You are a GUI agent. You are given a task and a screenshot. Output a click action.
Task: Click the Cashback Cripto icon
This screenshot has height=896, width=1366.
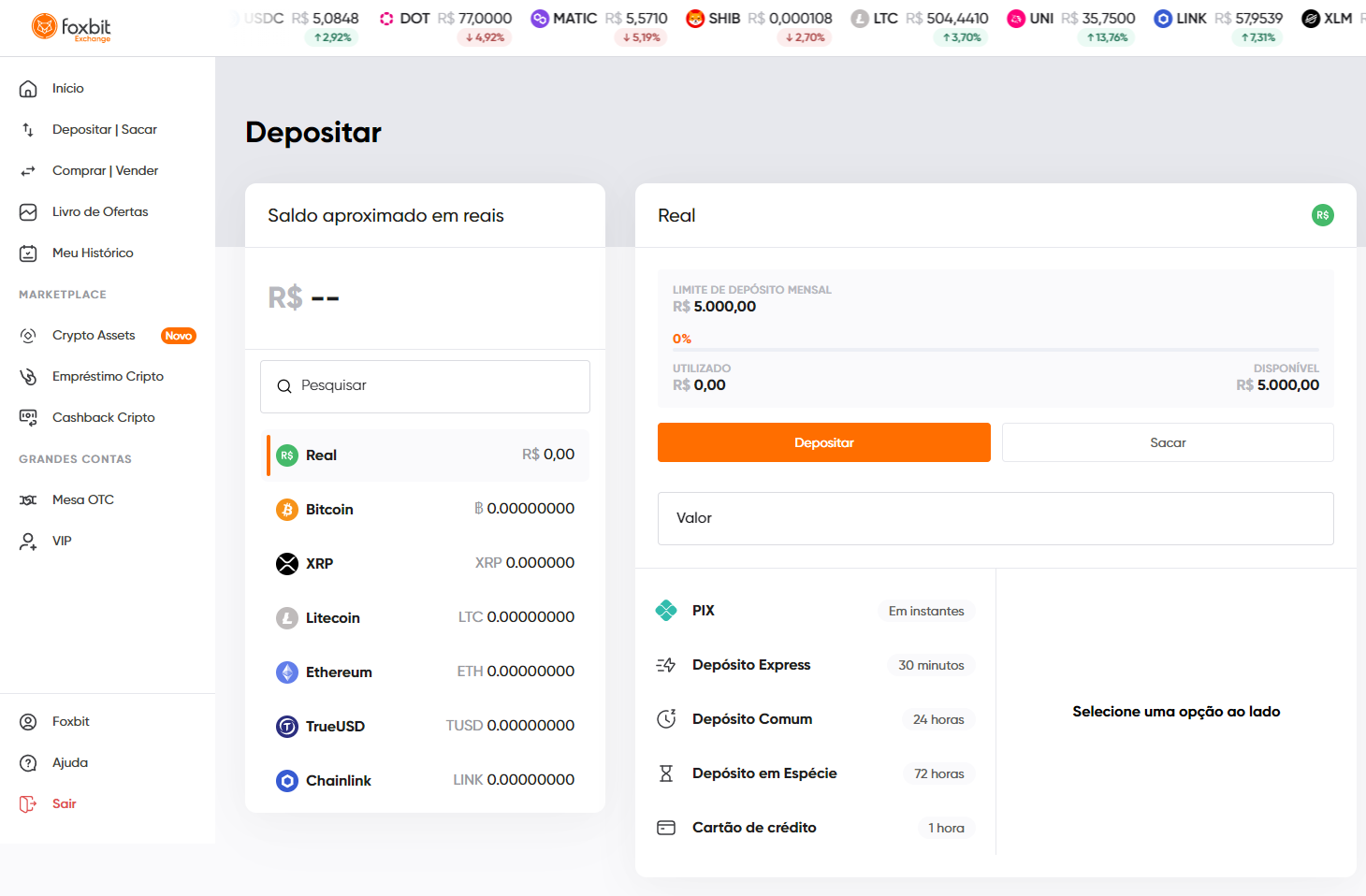click(x=28, y=418)
